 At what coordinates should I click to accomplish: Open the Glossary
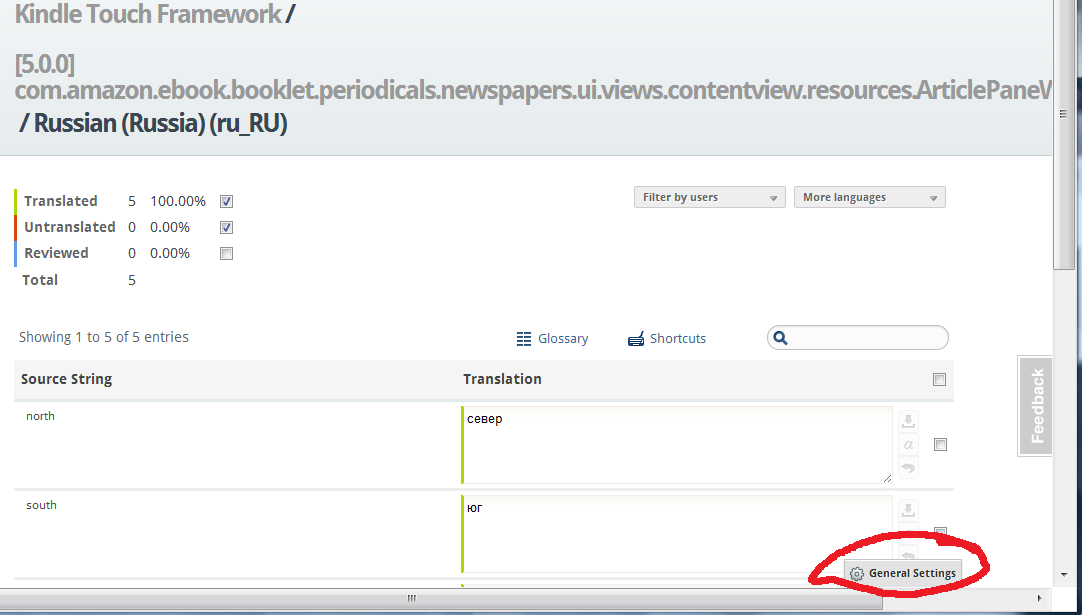coord(552,339)
